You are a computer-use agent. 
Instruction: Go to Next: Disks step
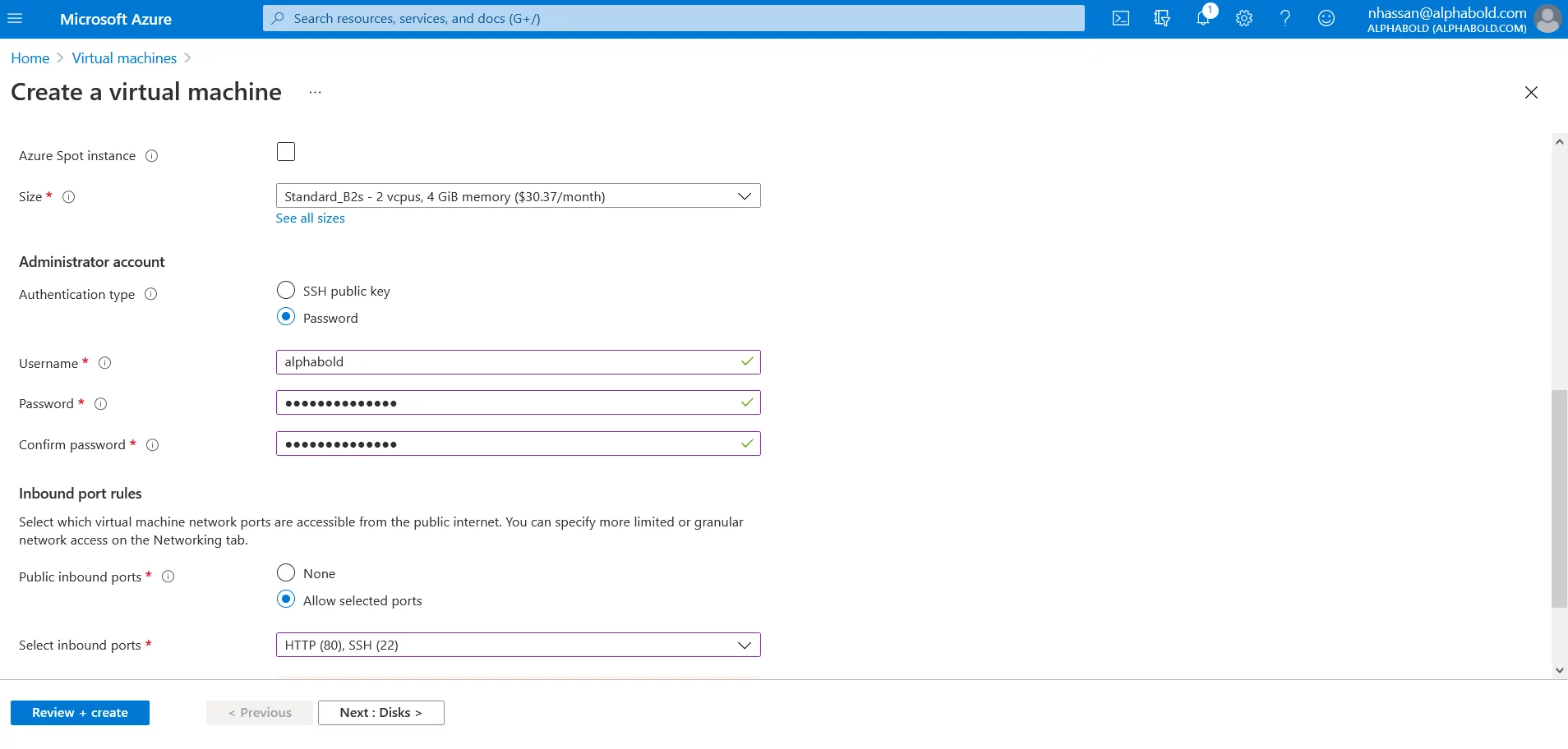(381, 713)
